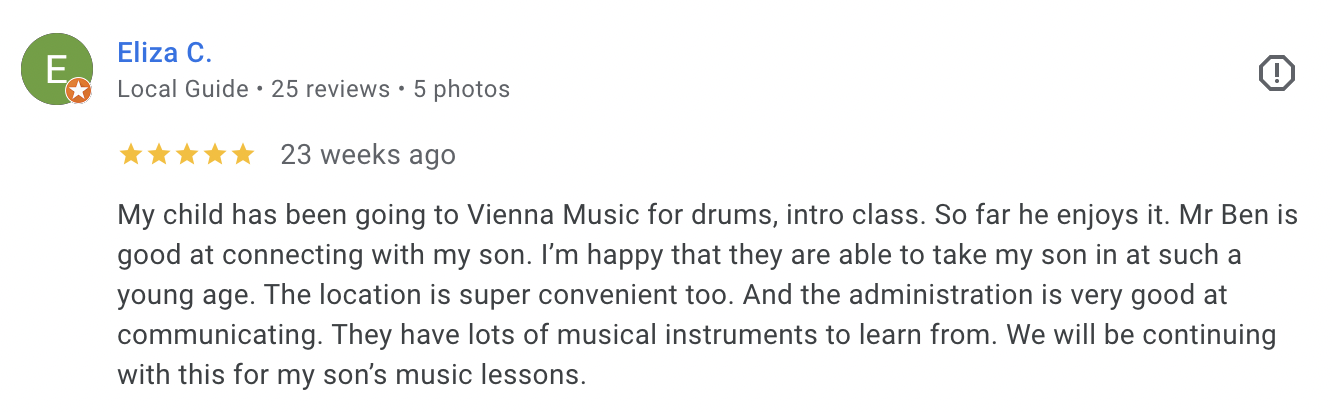Open Eliza C.'s reviewer profile
The height and width of the screenshot is (412, 1332).
165,52
